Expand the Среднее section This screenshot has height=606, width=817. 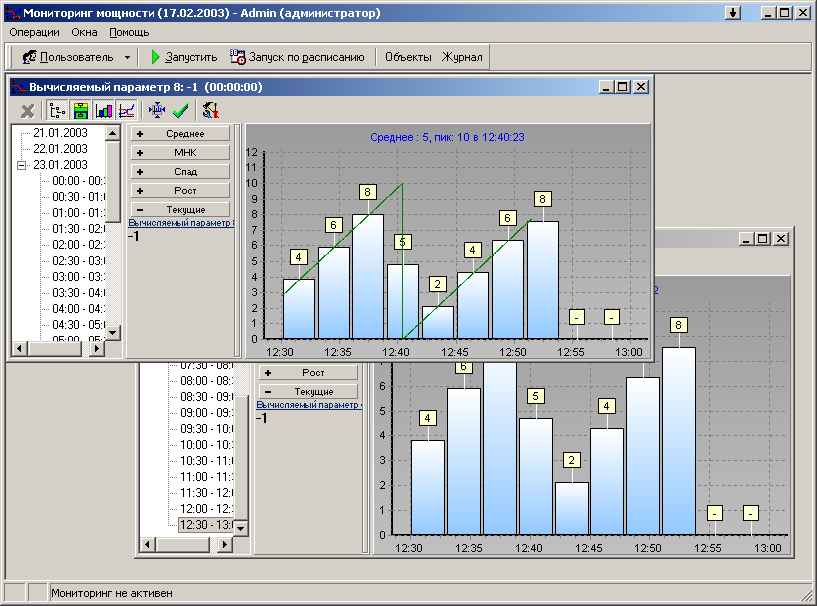180,134
